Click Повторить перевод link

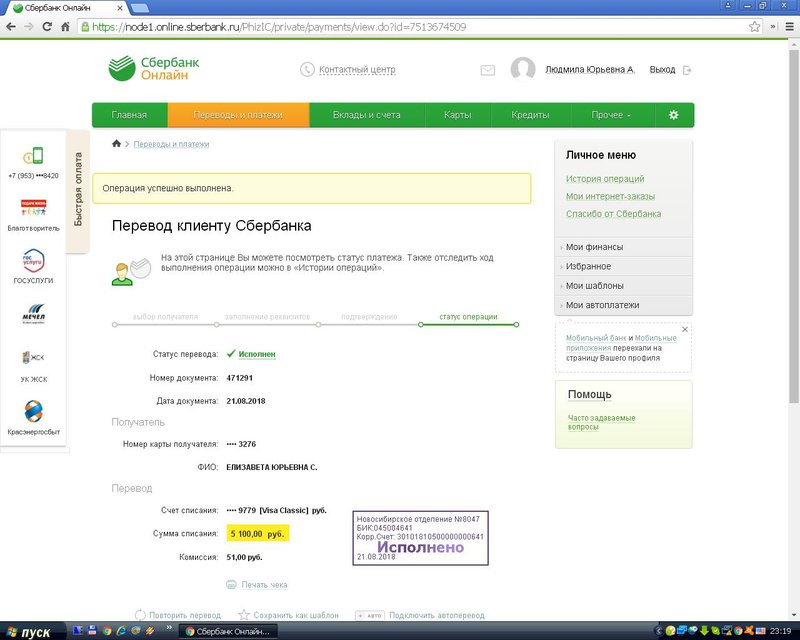185,615
